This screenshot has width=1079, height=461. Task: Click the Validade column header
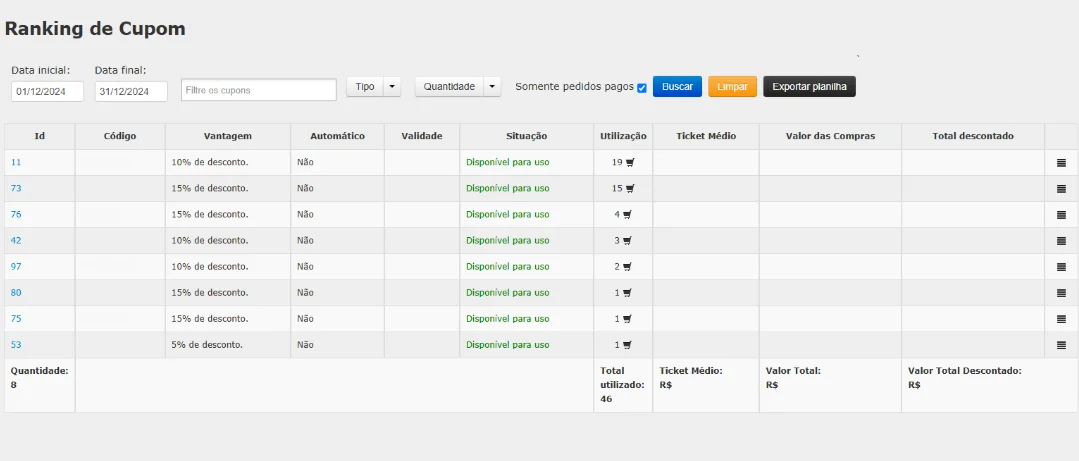[422, 136]
